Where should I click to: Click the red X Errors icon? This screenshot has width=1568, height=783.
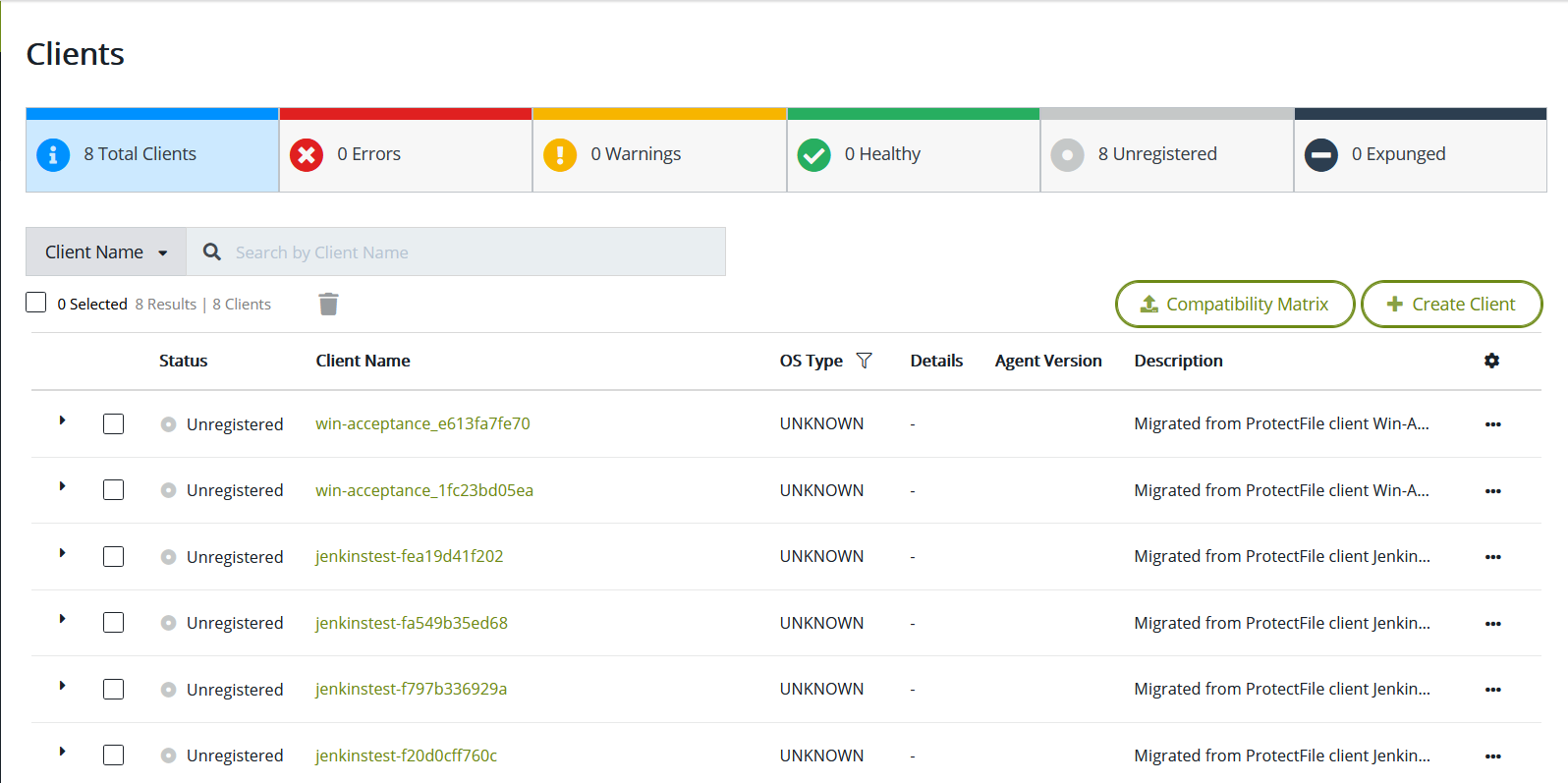[307, 155]
